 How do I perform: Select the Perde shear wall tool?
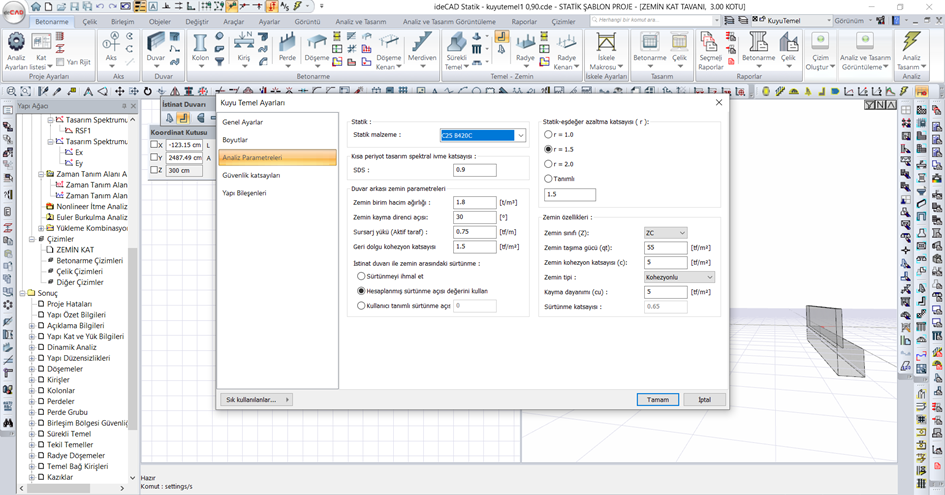287,48
